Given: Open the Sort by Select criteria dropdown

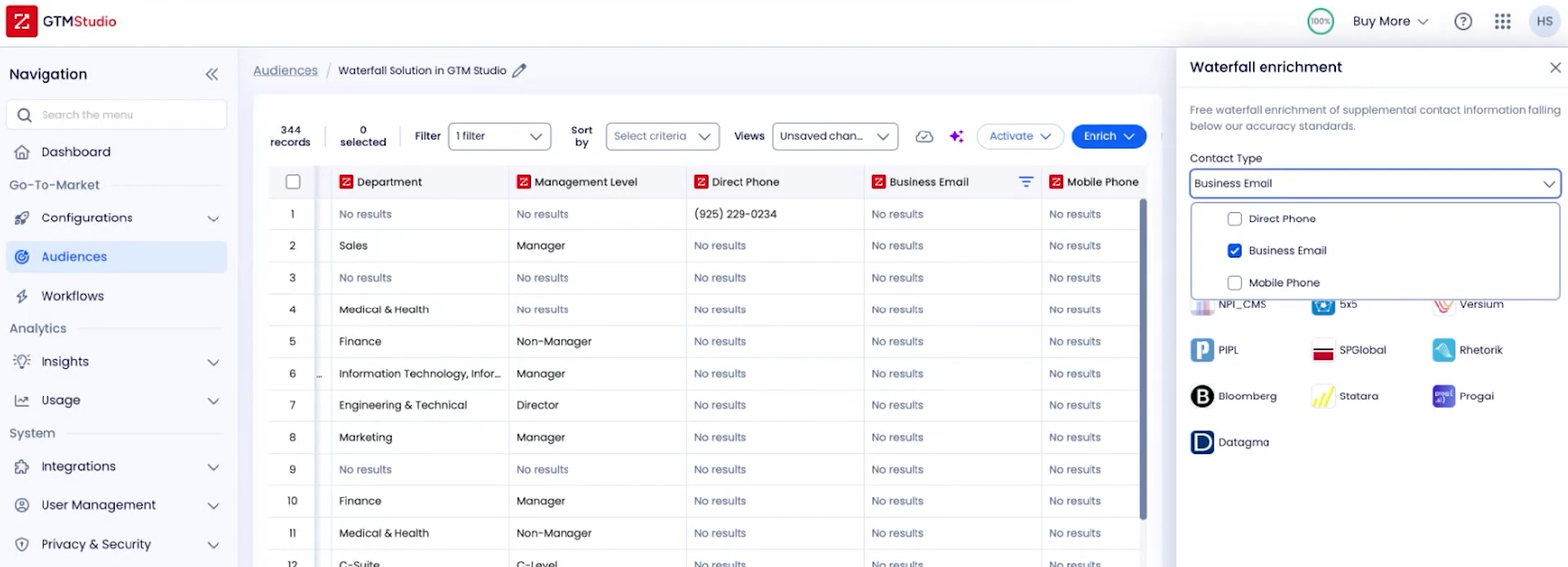Looking at the screenshot, I should pyautogui.click(x=662, y=136).
